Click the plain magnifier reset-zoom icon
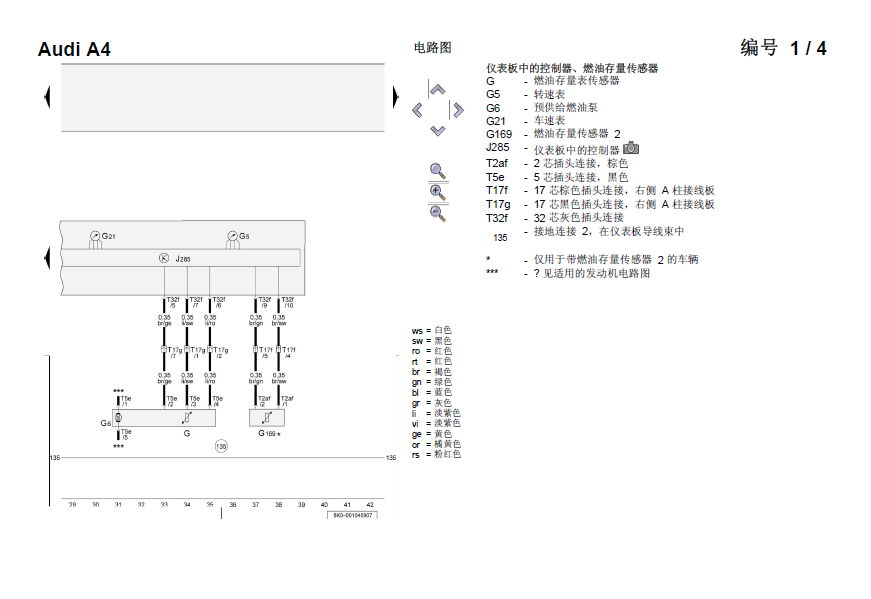 438,171
